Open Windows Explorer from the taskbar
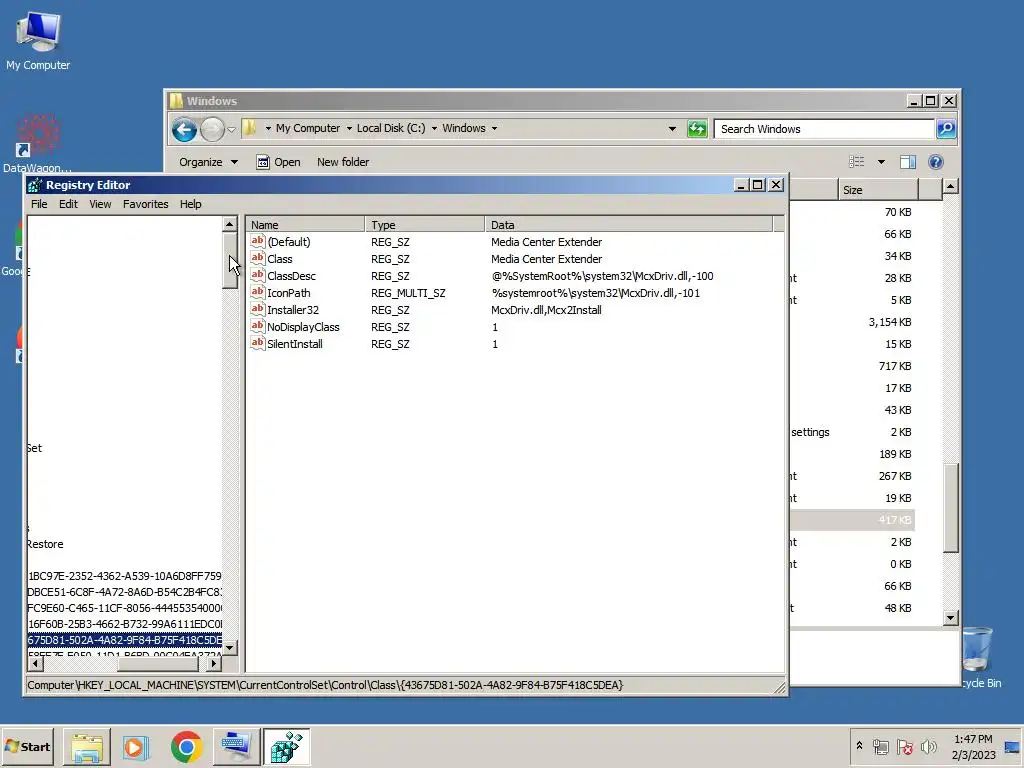This screenshot has height=768, width=1024. [x=86, y=747]
